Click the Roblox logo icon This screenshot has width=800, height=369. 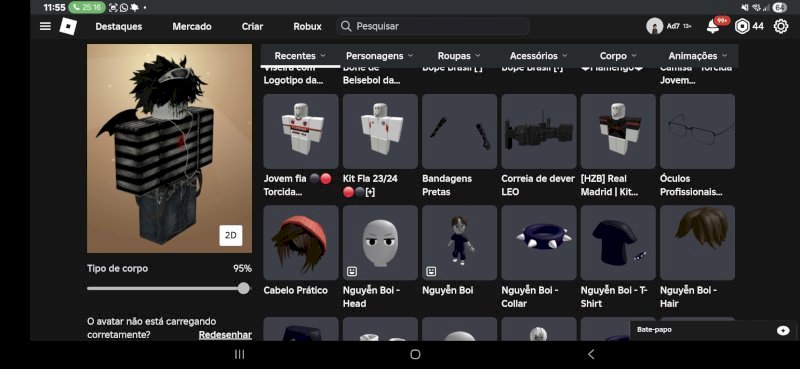pyautogui.click(x=68, y=26)
